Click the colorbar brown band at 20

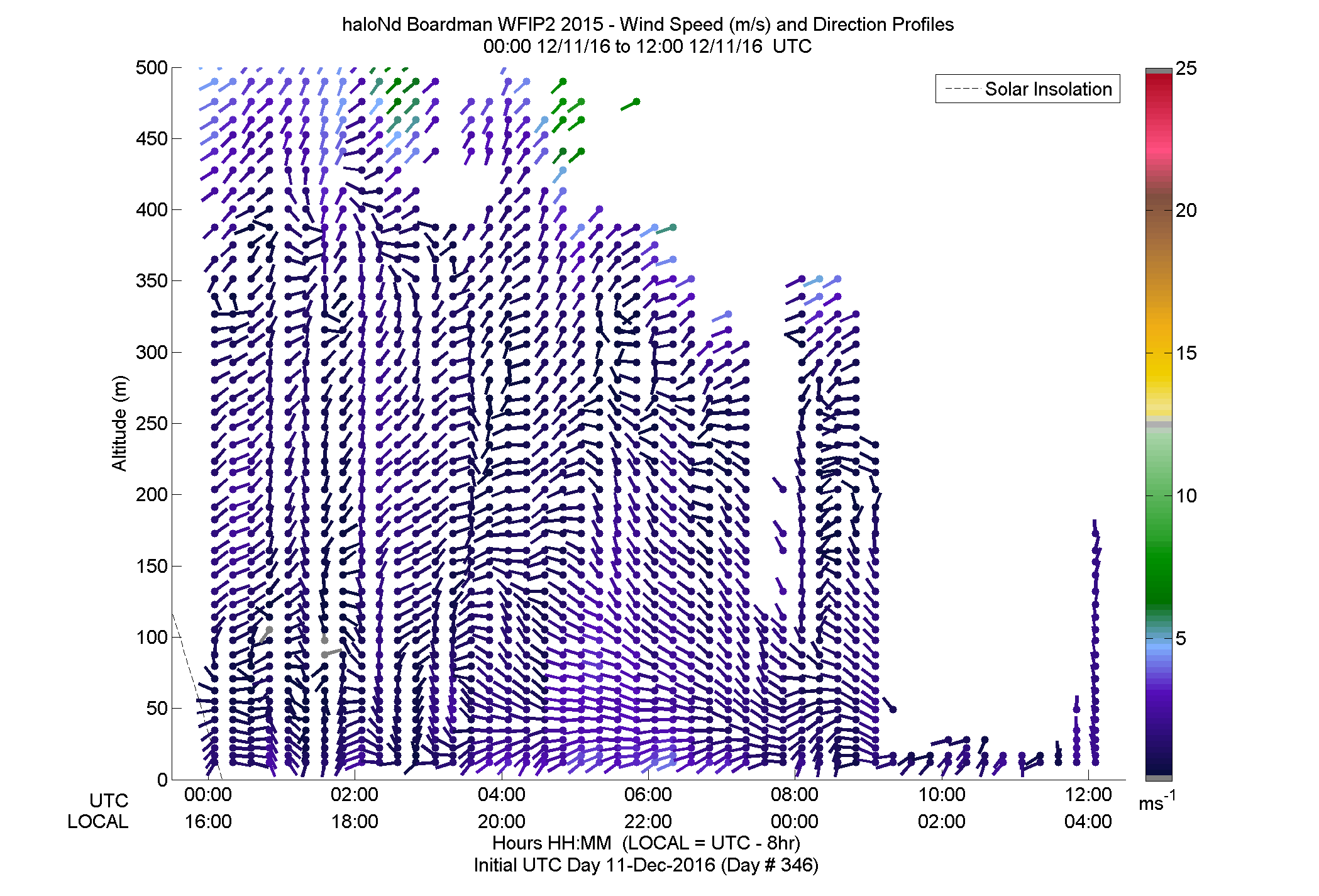(x=1159, y=210)
